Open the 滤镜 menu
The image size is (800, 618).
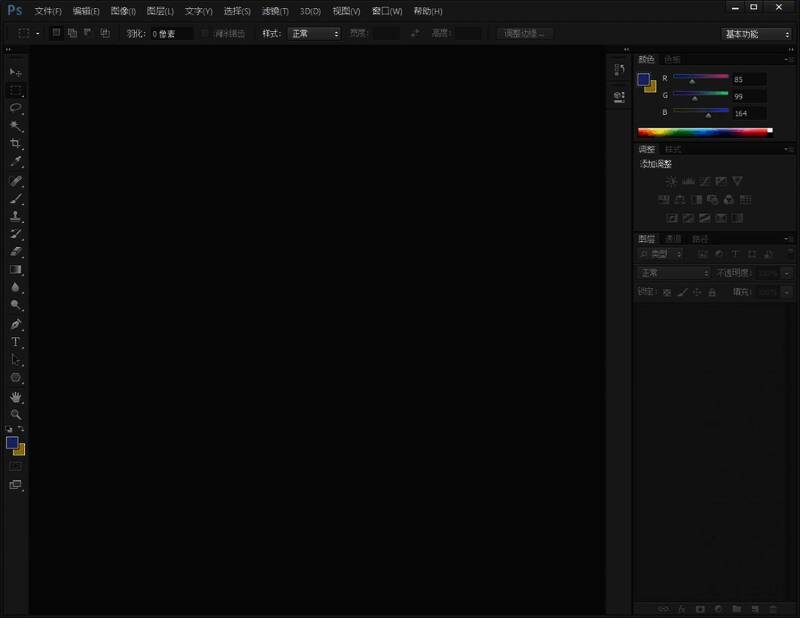point(275,11)
